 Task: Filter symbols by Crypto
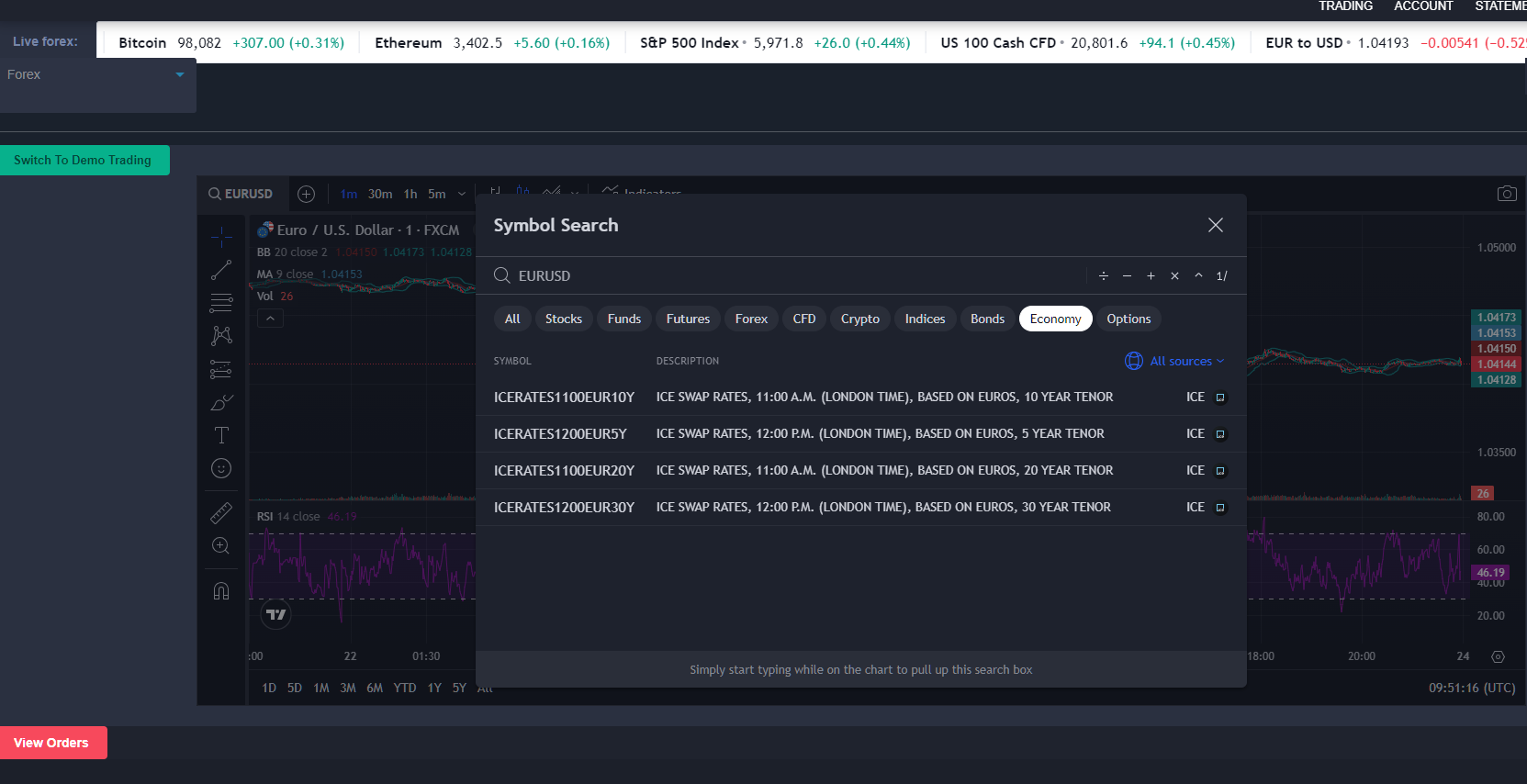click(x=860, y=319)
